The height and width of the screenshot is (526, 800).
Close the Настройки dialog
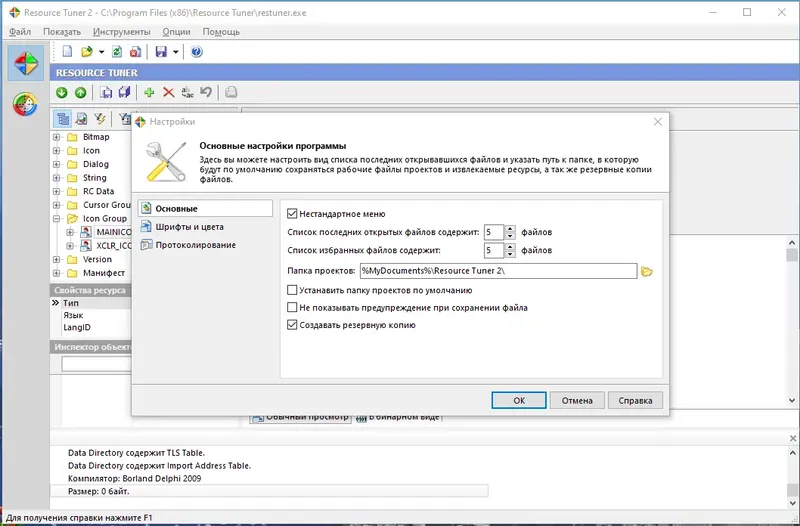[x=658, y=121]
